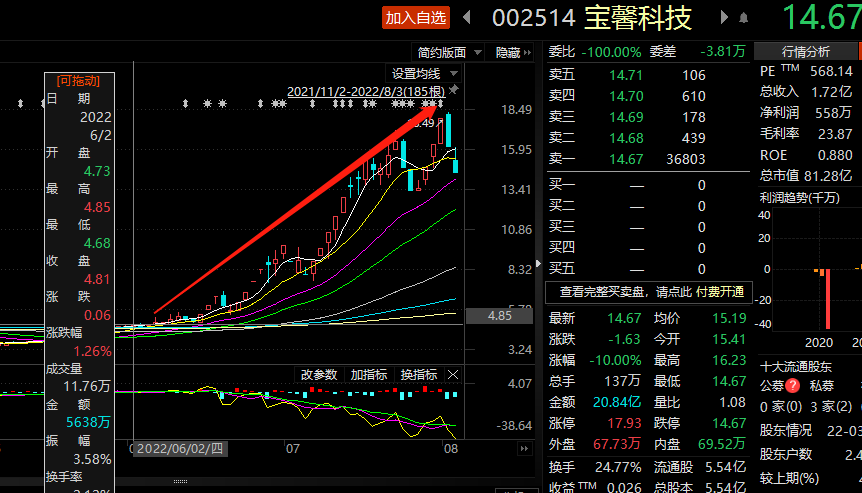Screen dimensions: 862x493
Task: Click the 2021/11/2-2022/8/3(185根) date range link
Action: [366, 91]
